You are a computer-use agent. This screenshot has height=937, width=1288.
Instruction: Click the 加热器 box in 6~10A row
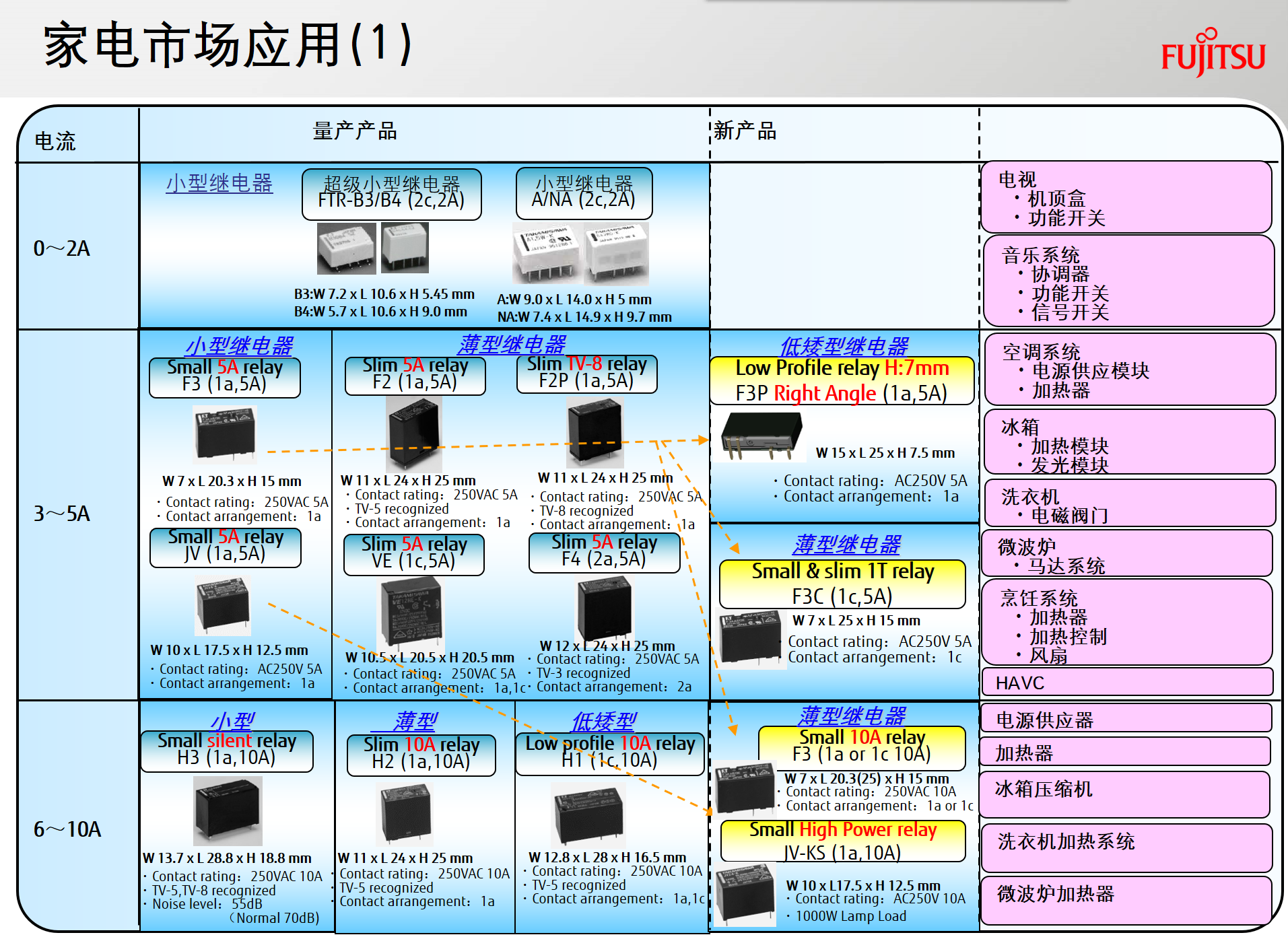tap(1125, 751)
